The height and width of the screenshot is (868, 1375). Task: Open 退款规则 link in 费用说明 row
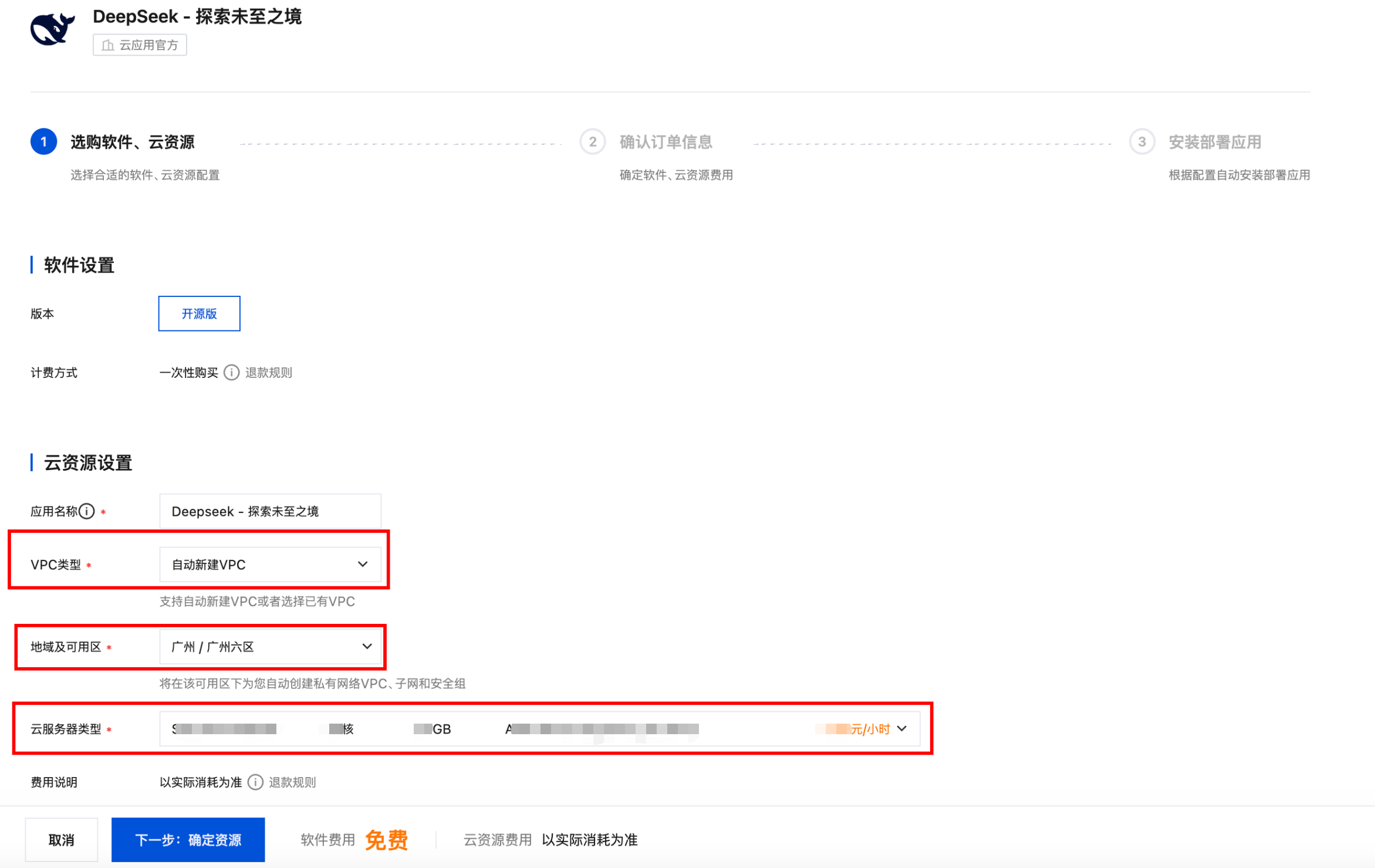[x=292, y=782]
